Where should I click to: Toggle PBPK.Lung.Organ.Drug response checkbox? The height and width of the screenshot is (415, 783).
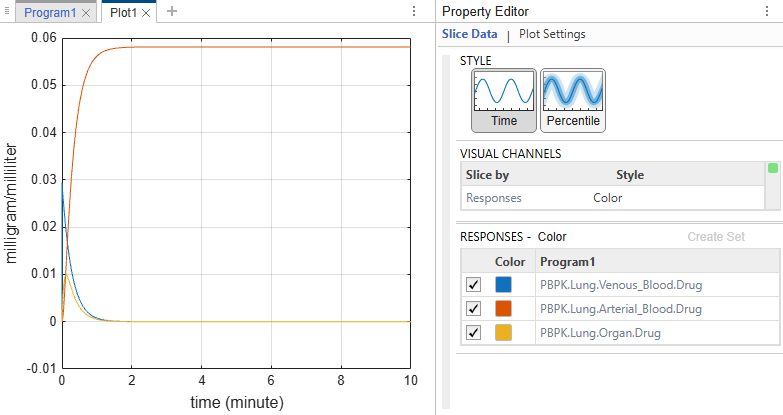pos(473,333)
